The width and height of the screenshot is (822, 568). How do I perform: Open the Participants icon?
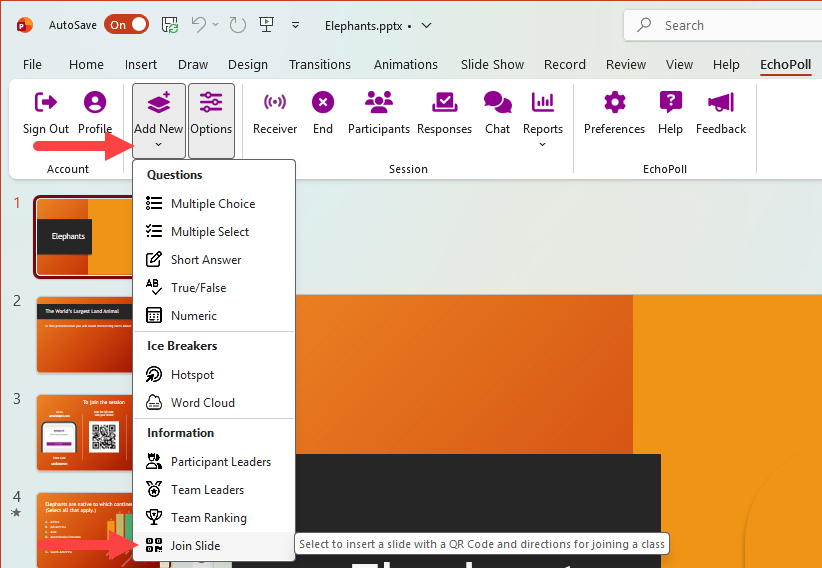378,102
